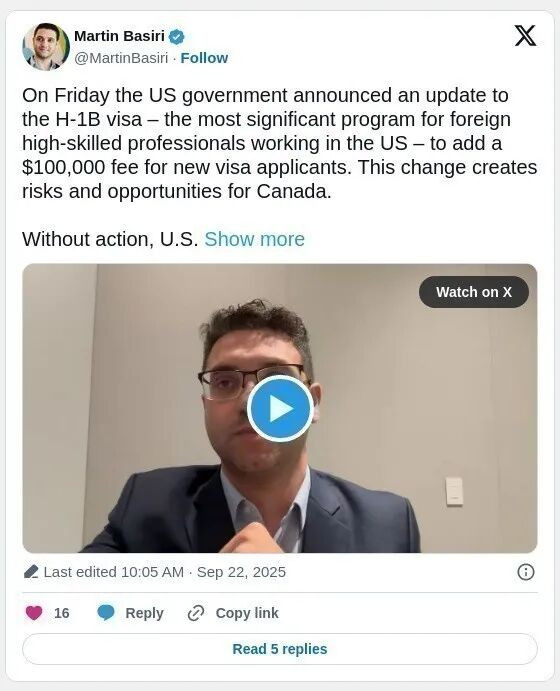The width and height of the screenshot is (560, 691).
Task: Click the reply speech bubble icon
Action: [106, 613]
